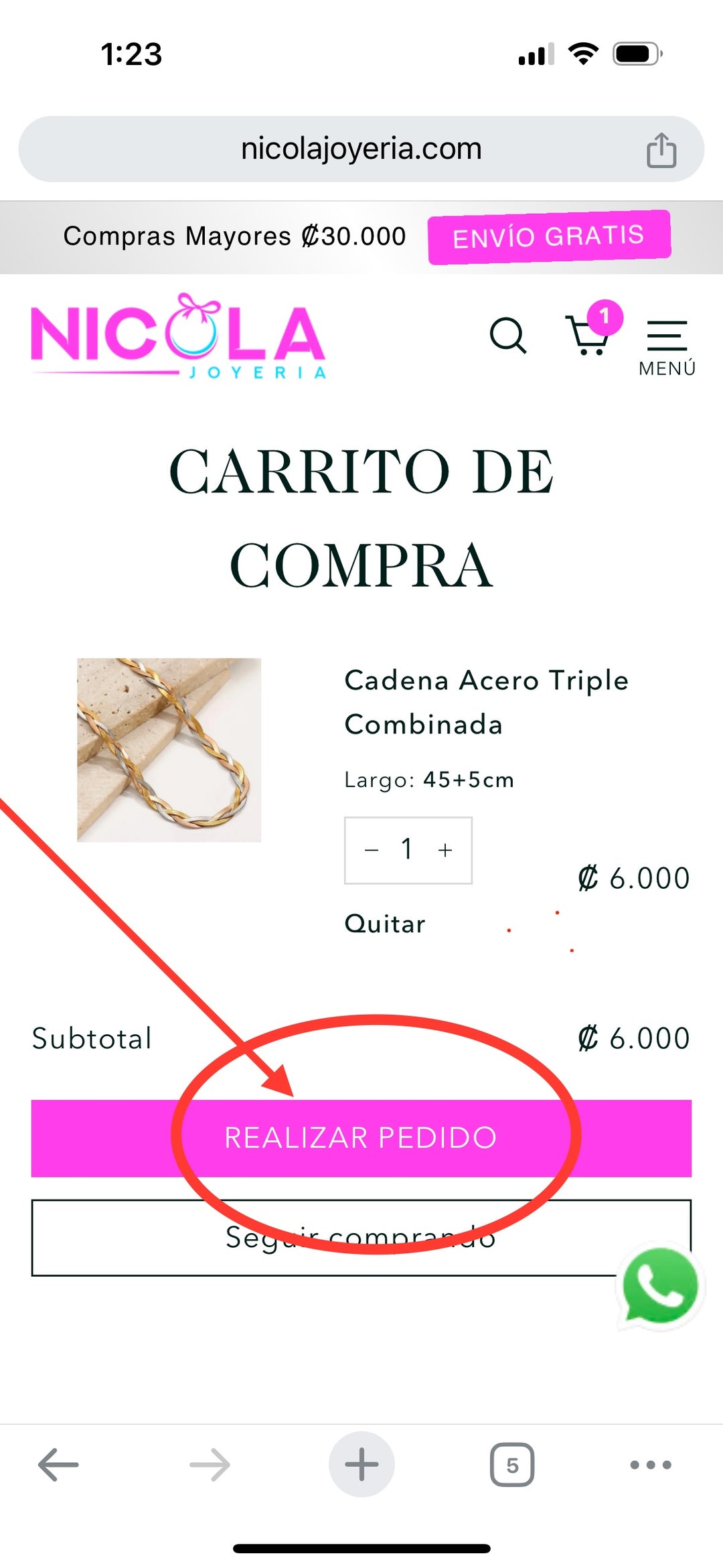Remove item using Quitar link

[385, 924]
